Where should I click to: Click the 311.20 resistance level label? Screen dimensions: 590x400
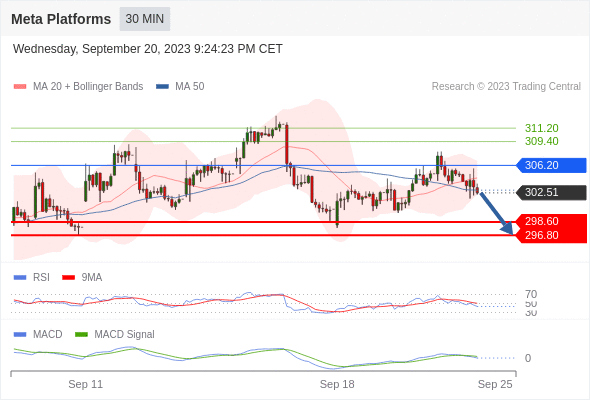542,128
